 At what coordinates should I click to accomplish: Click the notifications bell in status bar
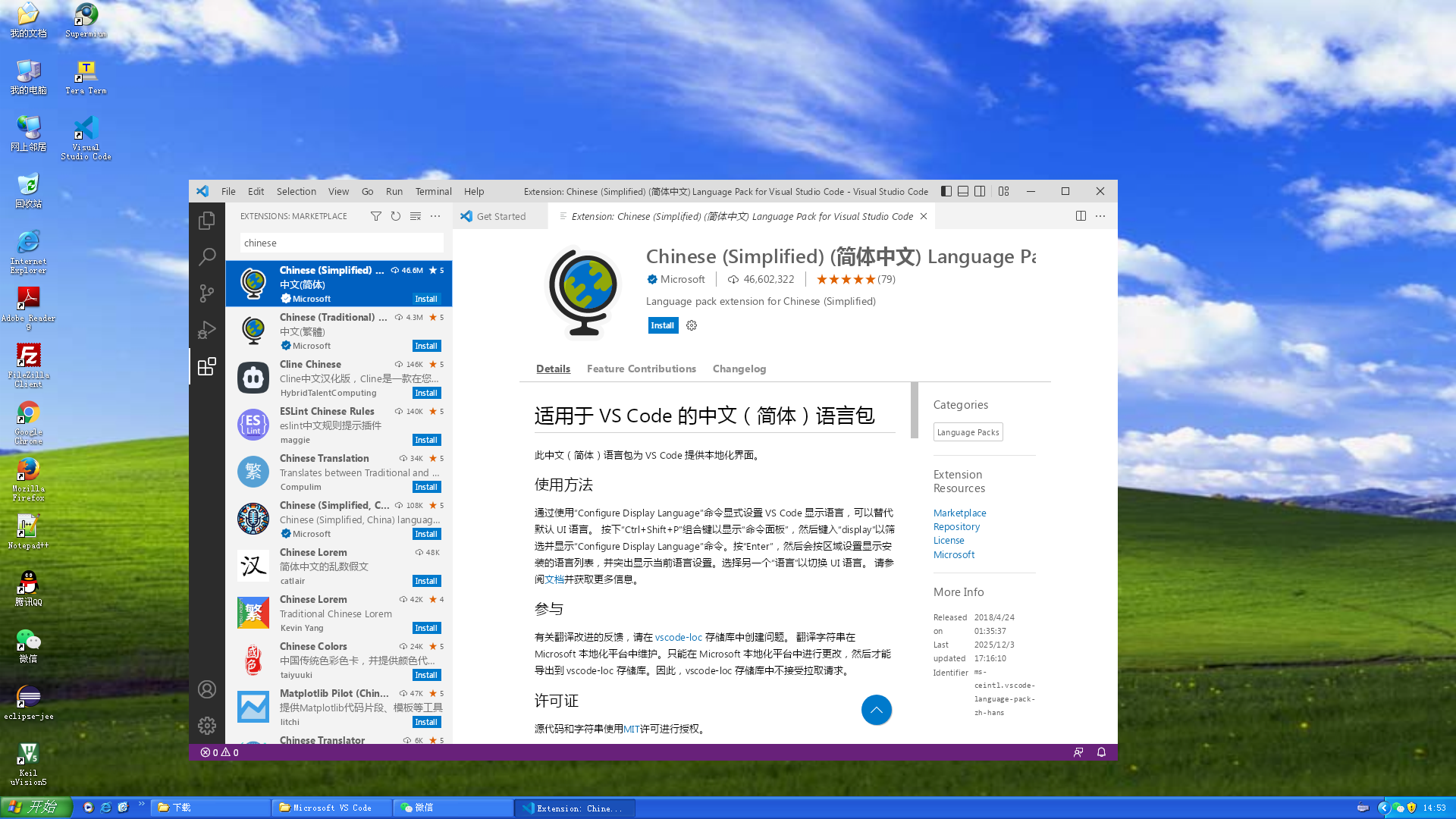coord(1101,752)
